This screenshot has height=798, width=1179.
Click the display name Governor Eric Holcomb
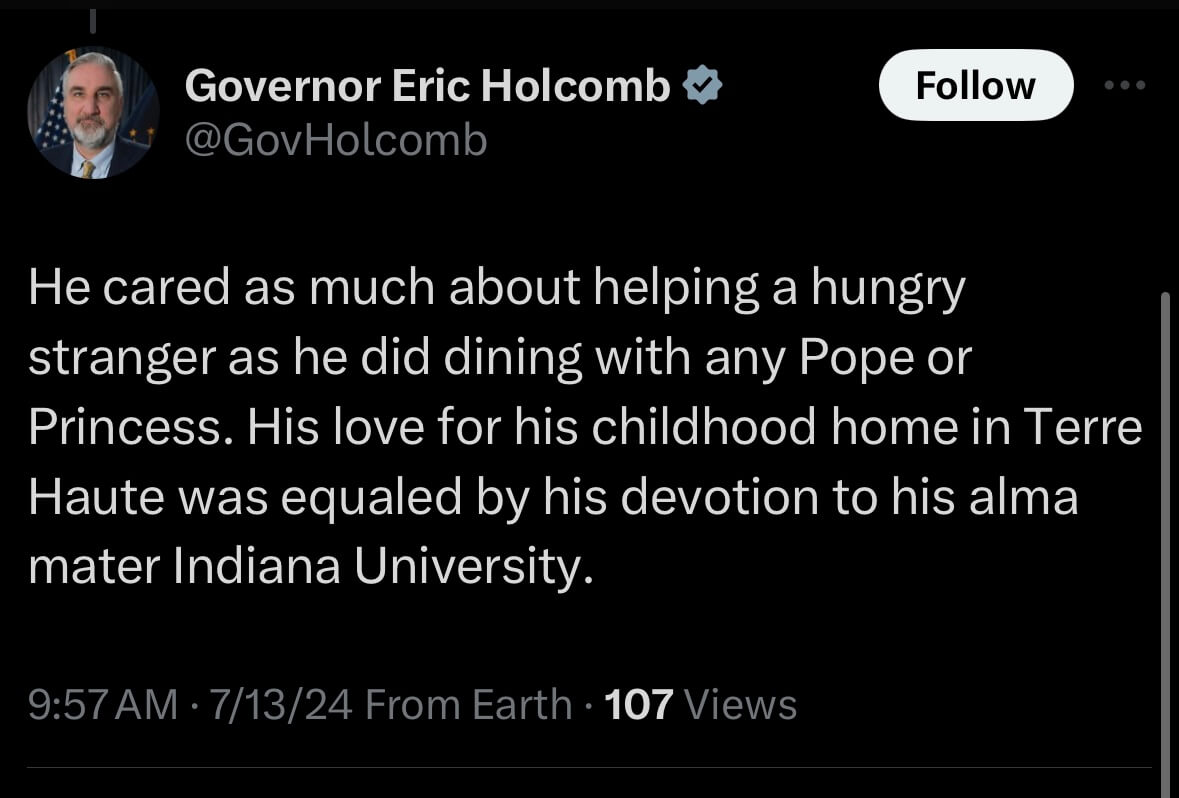[428, 88]
